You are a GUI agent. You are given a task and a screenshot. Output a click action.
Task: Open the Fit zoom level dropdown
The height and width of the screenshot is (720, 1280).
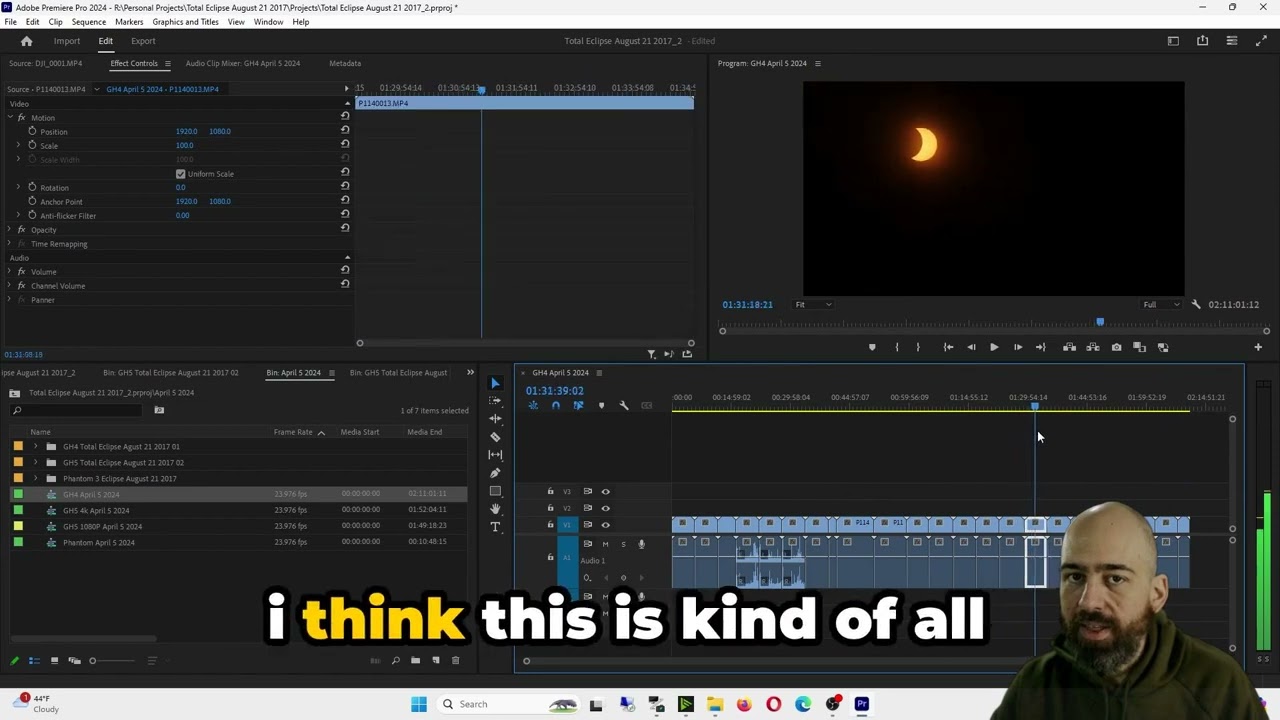tap(813, 304)
